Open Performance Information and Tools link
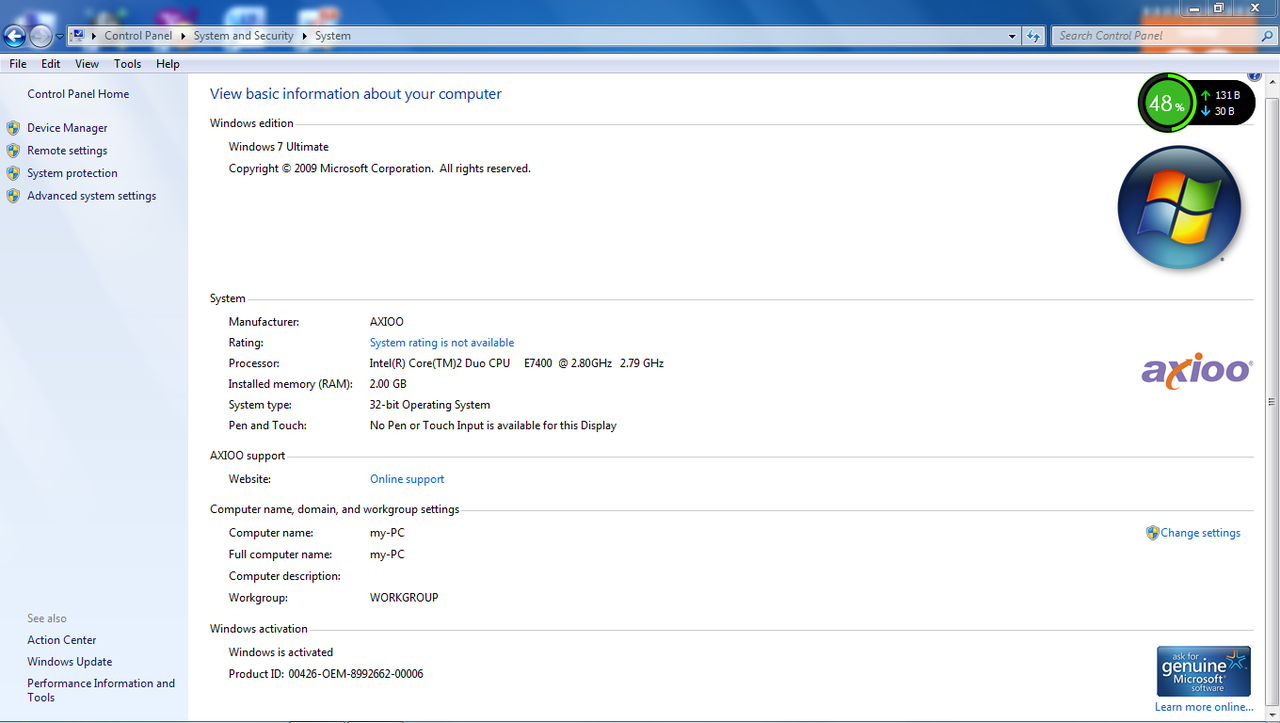 click(101, 691)
